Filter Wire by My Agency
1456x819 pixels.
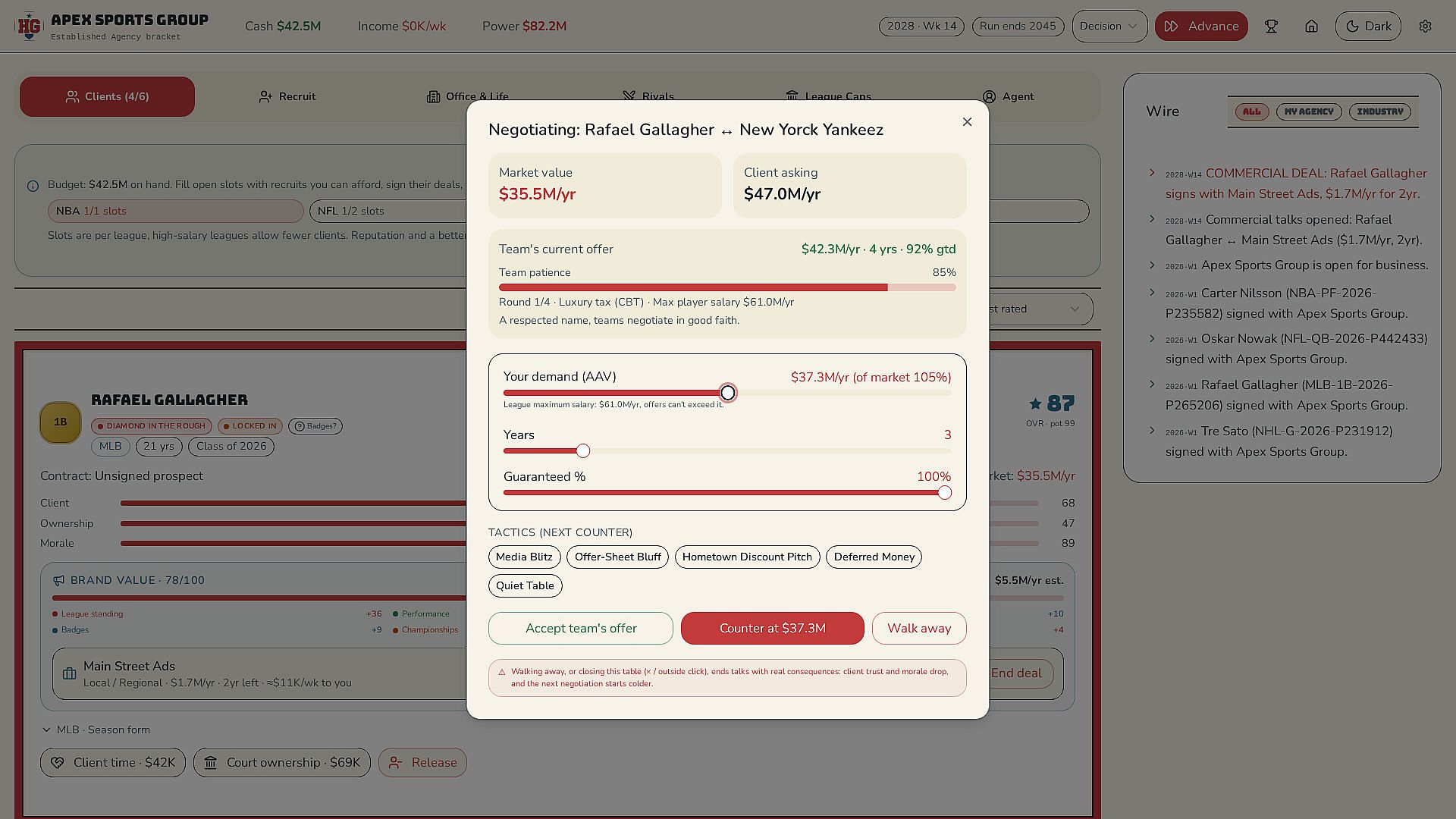coord(1309,111)
